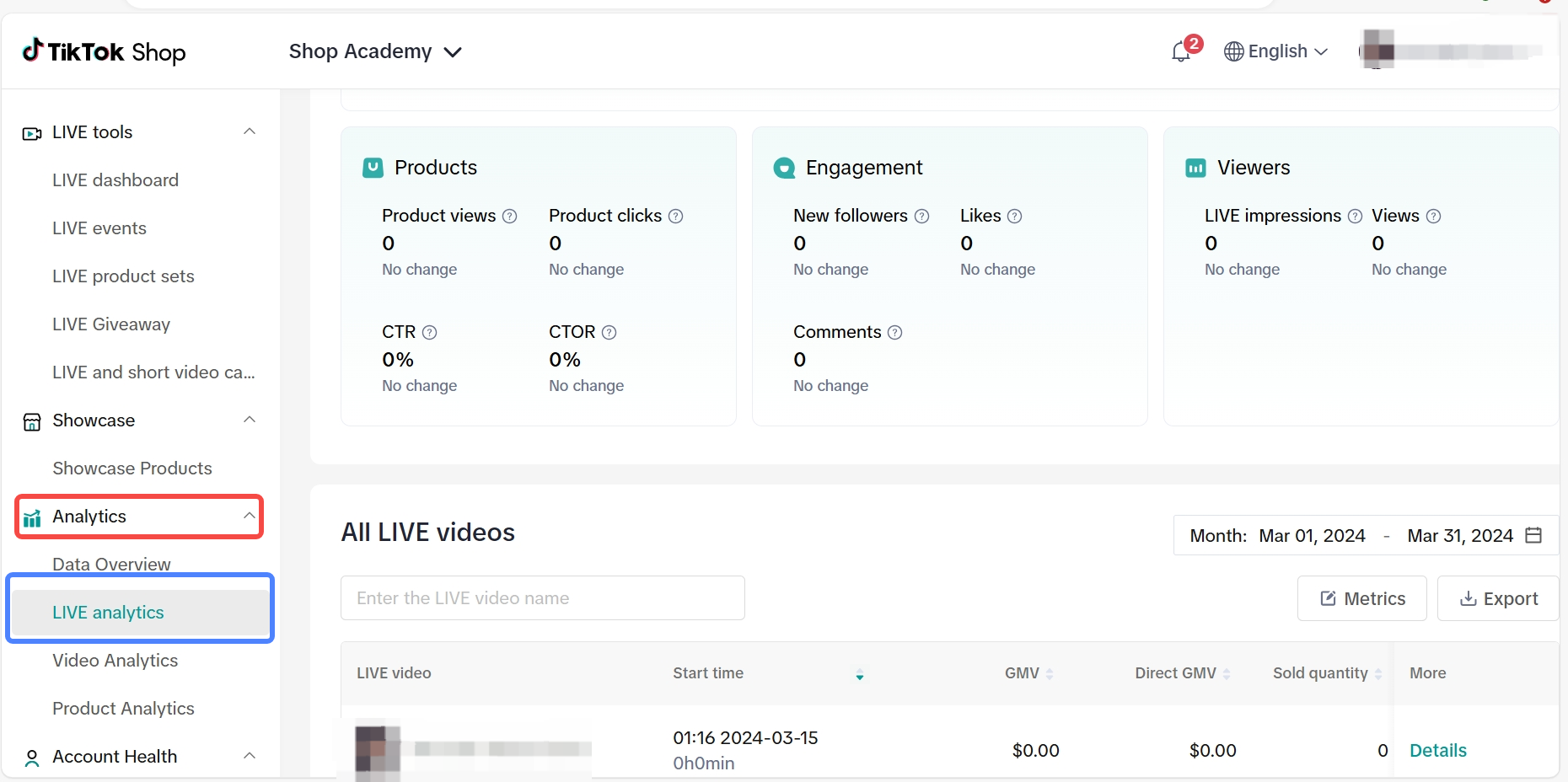This screenshot has height=782, width=1568.
Task: Click info icon beside LIVE impressions
Action: [x=1355, y=217]
